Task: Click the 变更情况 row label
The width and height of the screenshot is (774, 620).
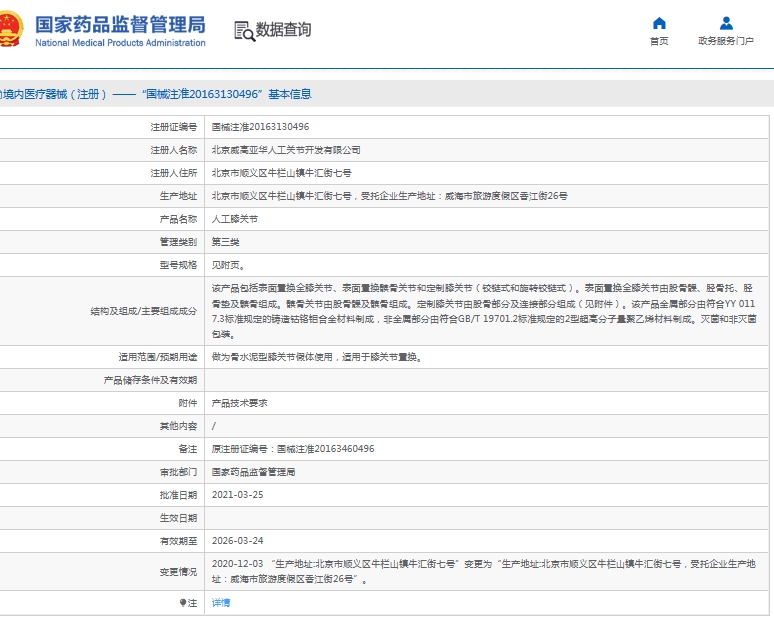Action: click(178, 572)
